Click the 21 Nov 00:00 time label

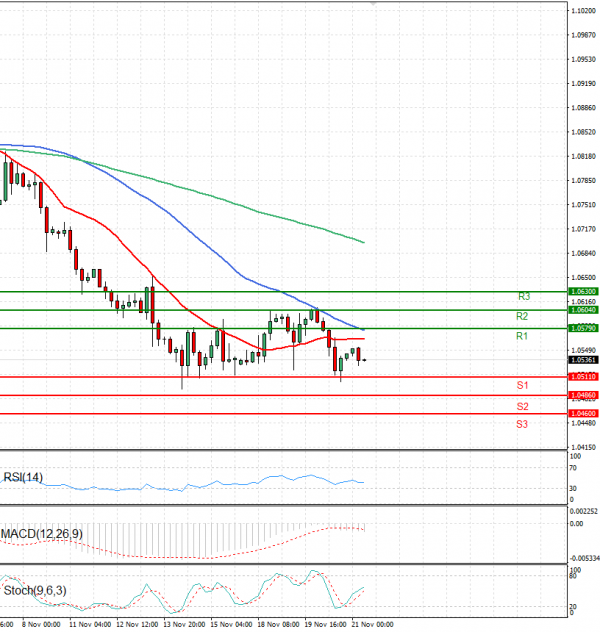coord(373,625)
